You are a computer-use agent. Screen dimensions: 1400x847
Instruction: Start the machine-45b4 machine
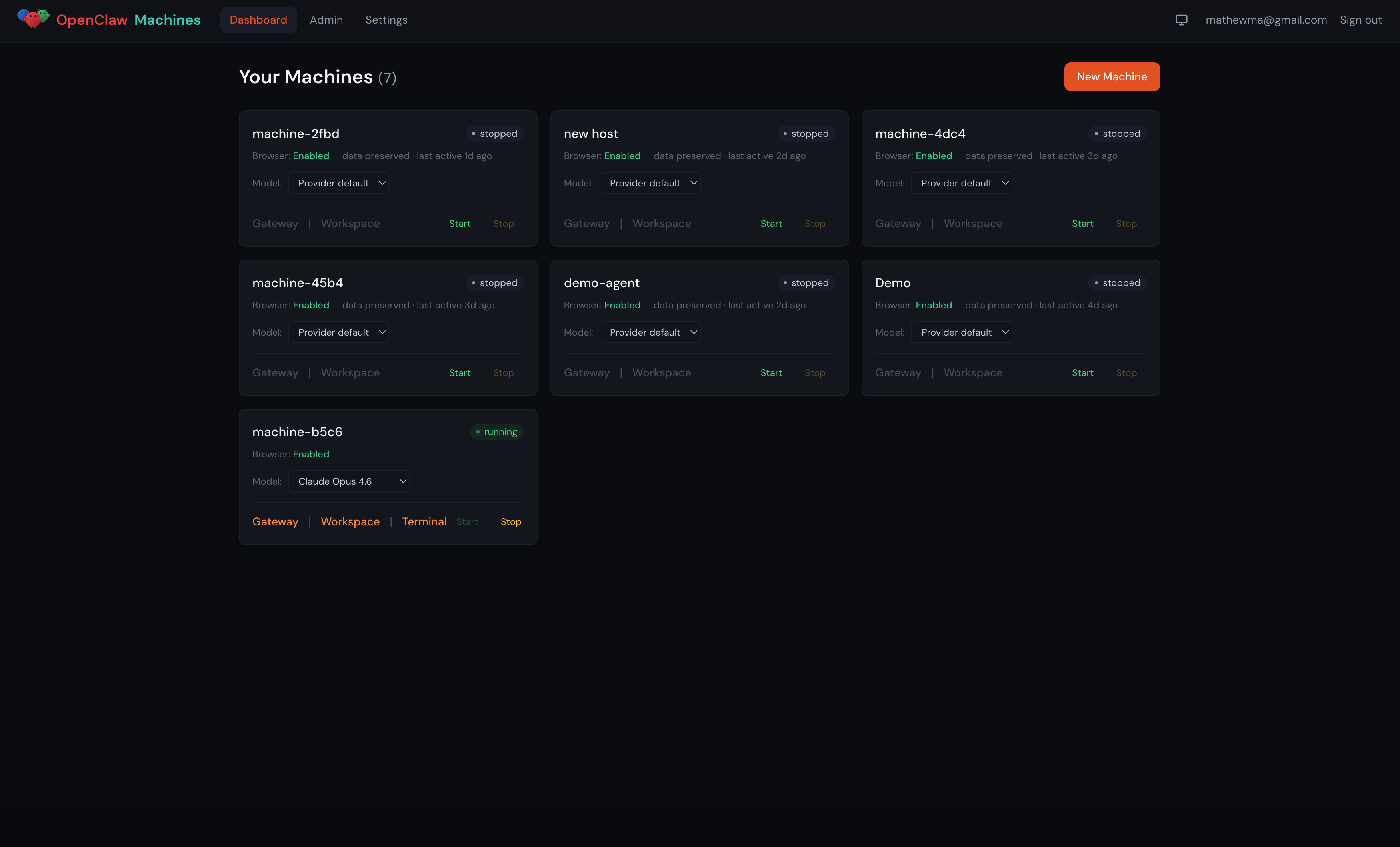(x=460, y=372)
